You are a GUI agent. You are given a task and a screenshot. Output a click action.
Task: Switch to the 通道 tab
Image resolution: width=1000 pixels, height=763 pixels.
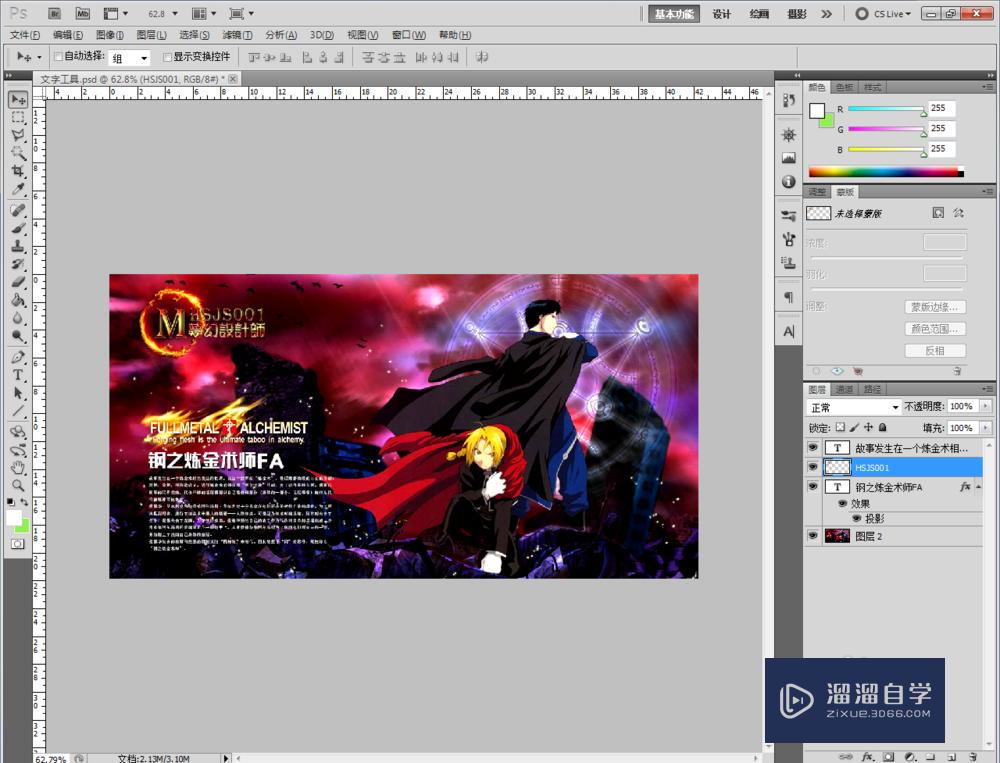[x=845, y=389]
